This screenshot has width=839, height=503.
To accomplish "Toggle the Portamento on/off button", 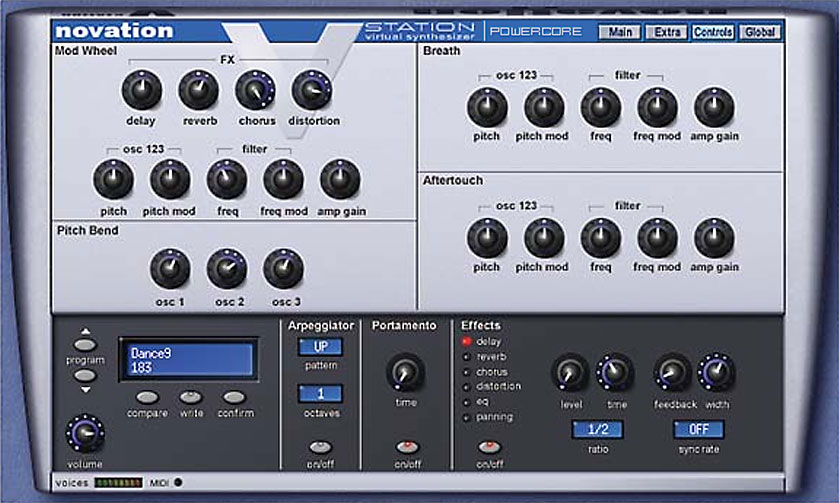I will pos(407,446).
